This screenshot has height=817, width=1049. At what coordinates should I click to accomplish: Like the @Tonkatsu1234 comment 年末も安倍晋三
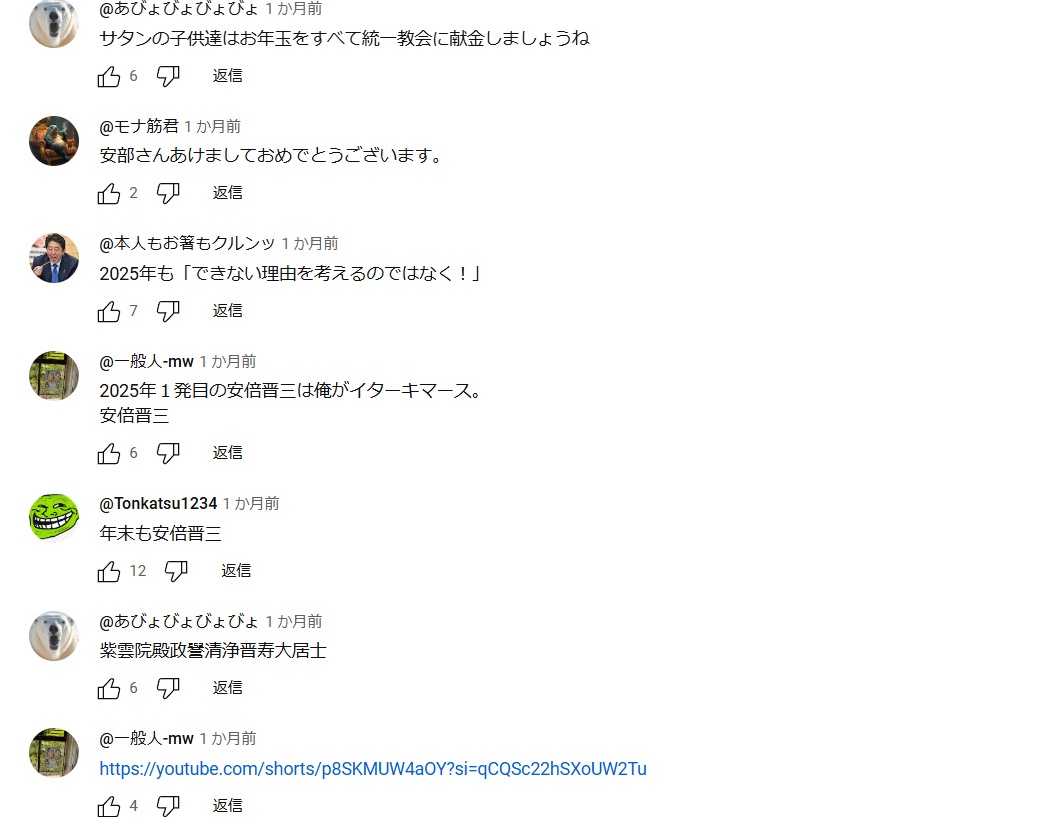(x=109, y=571)
